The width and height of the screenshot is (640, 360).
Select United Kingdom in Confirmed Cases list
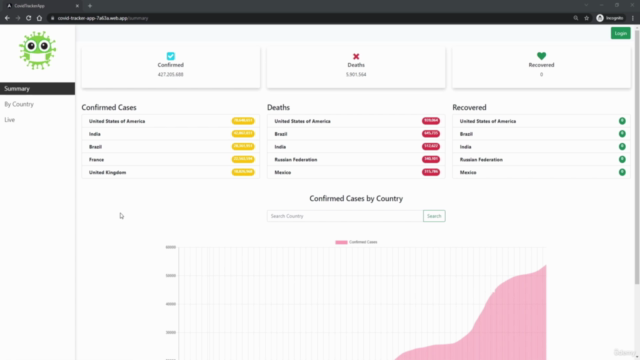(171, 172)
